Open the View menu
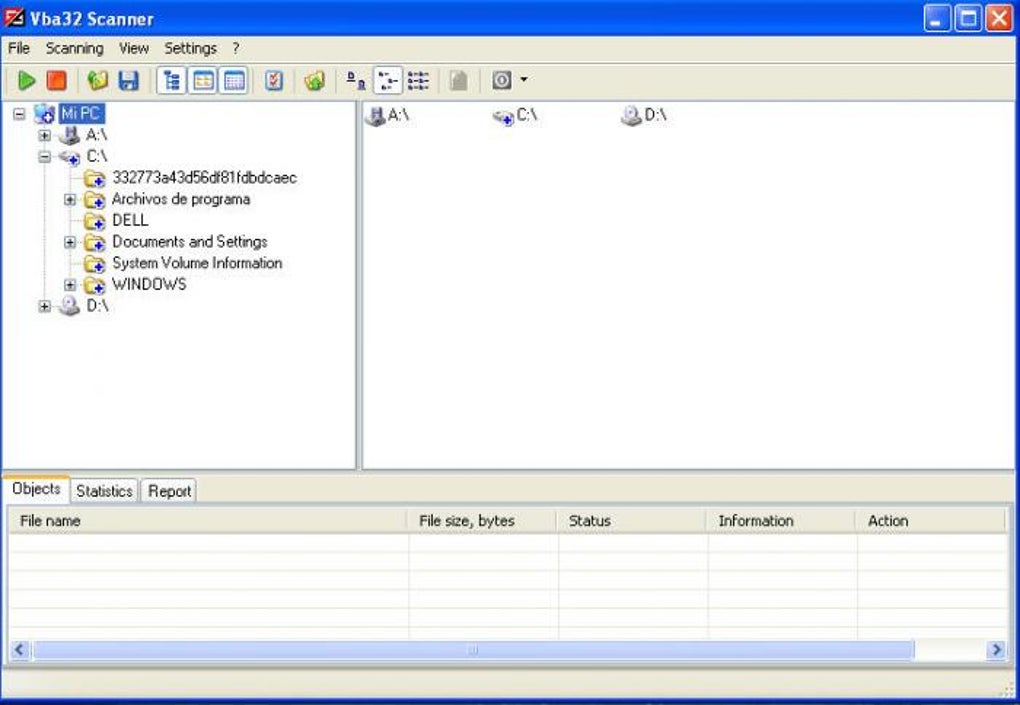This screenshot has width=1020, height=705. (x=134, y=48)
